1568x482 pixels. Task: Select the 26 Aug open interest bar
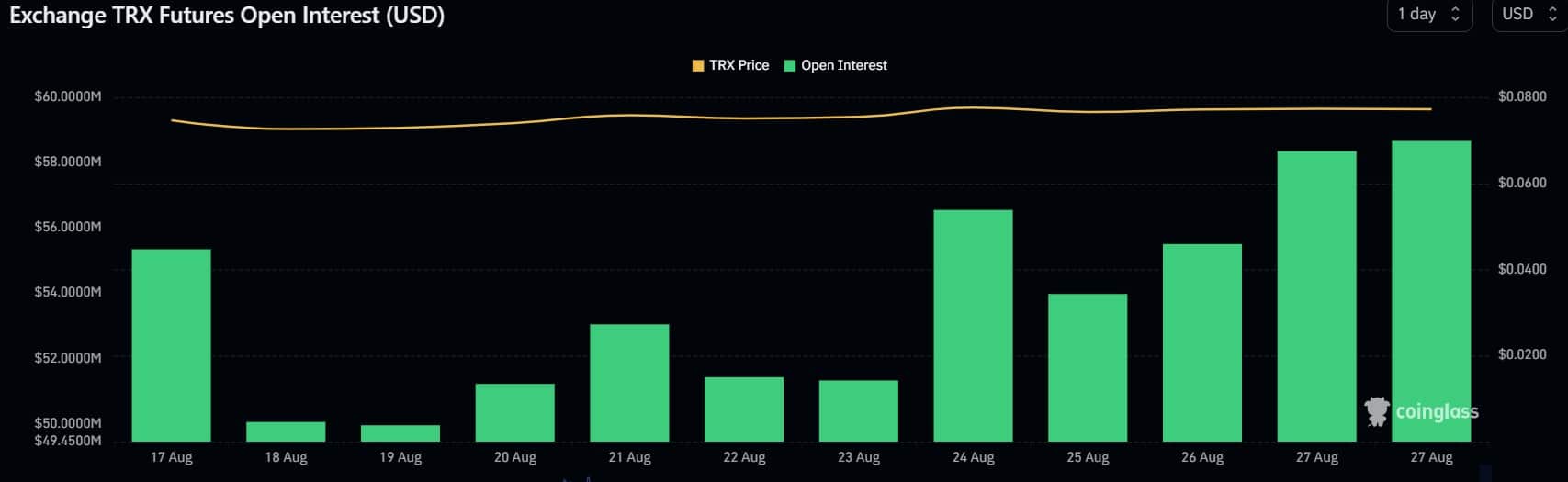[x=1201, y=342]
